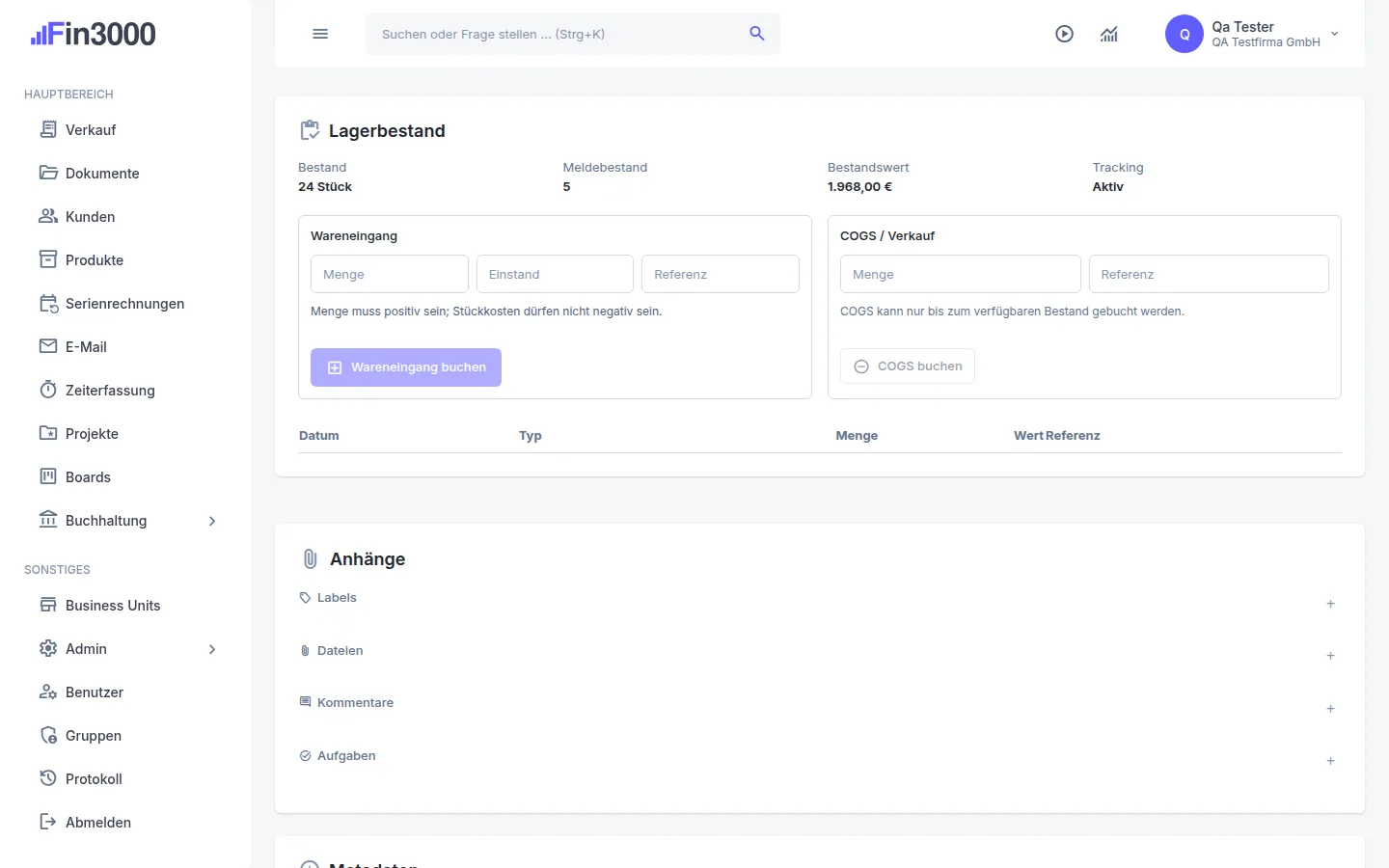Click the Datum column header
The height and width of the screenshot is (868, 1389).
[319, 436]
